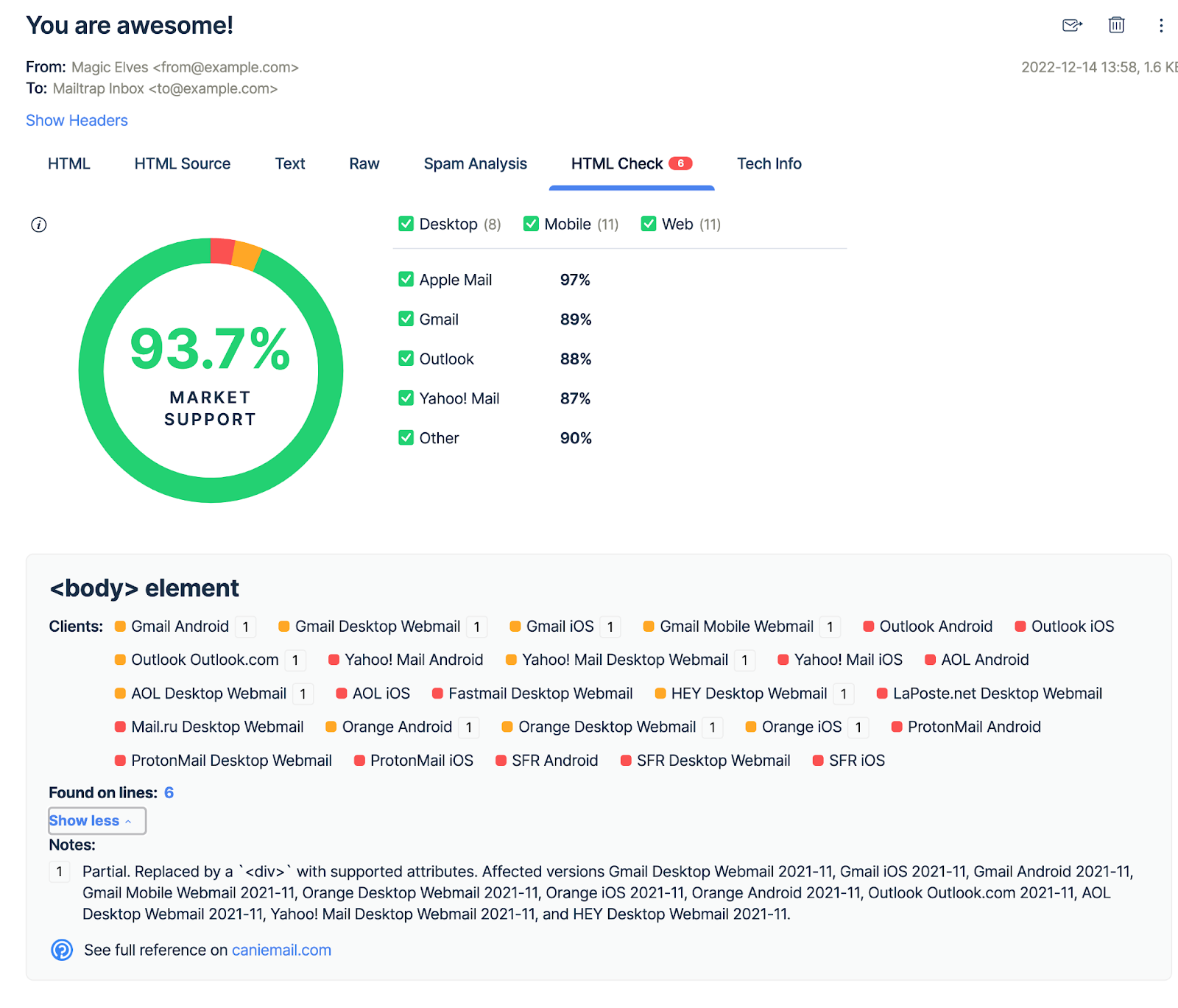Open the Spam Analysis tab
This screenshot has height=1008, width=1178.
pos(475,163)
